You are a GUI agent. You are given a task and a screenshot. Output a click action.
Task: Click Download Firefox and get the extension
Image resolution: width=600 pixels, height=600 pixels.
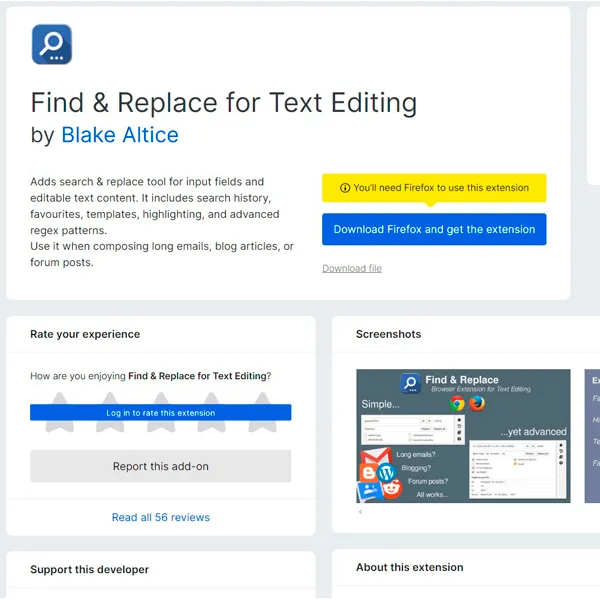point(434,229)
